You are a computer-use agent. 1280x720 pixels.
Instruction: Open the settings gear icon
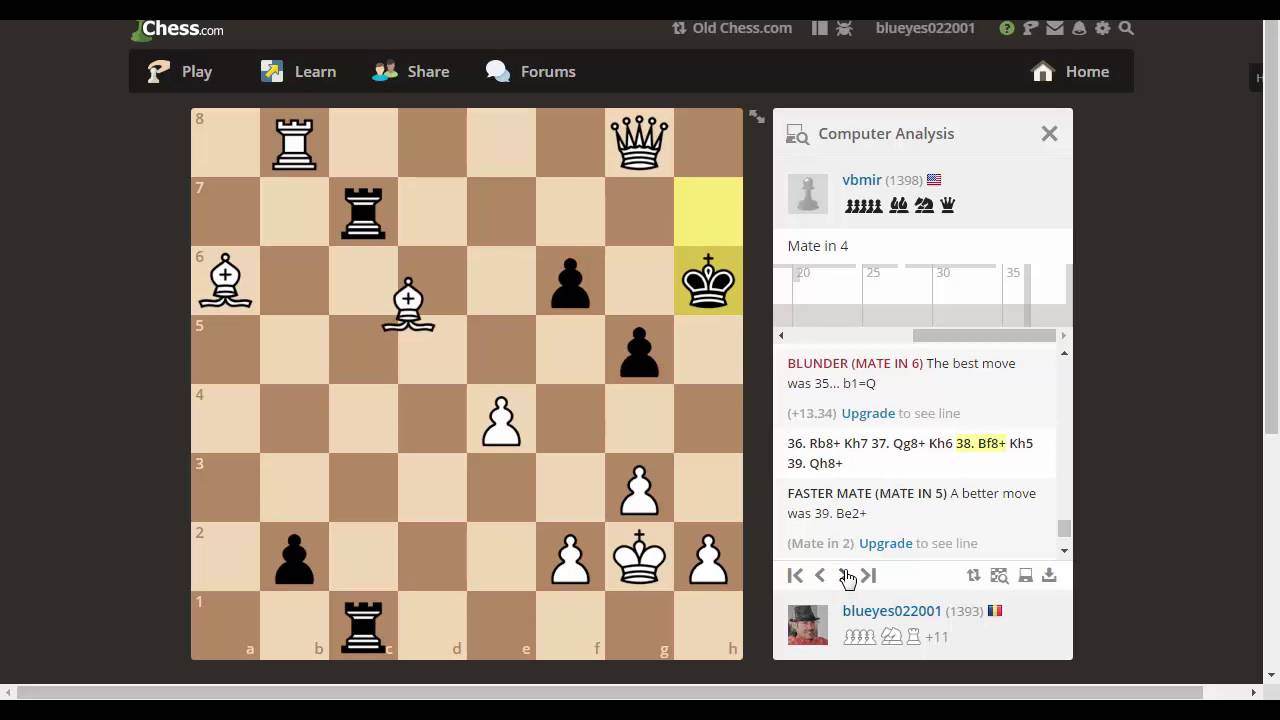coord(1103,28)
